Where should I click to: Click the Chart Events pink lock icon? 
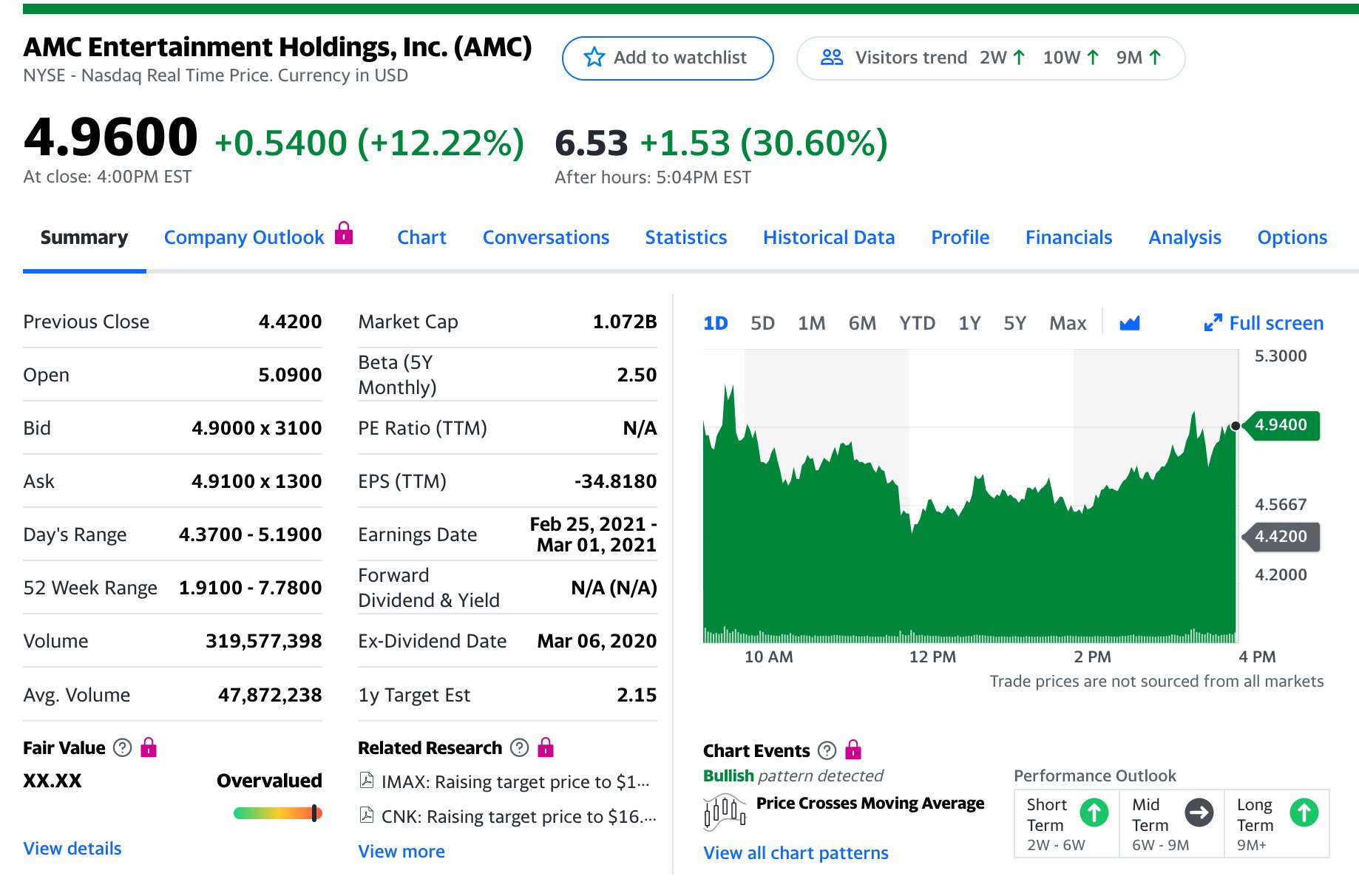tap(853, 750)
